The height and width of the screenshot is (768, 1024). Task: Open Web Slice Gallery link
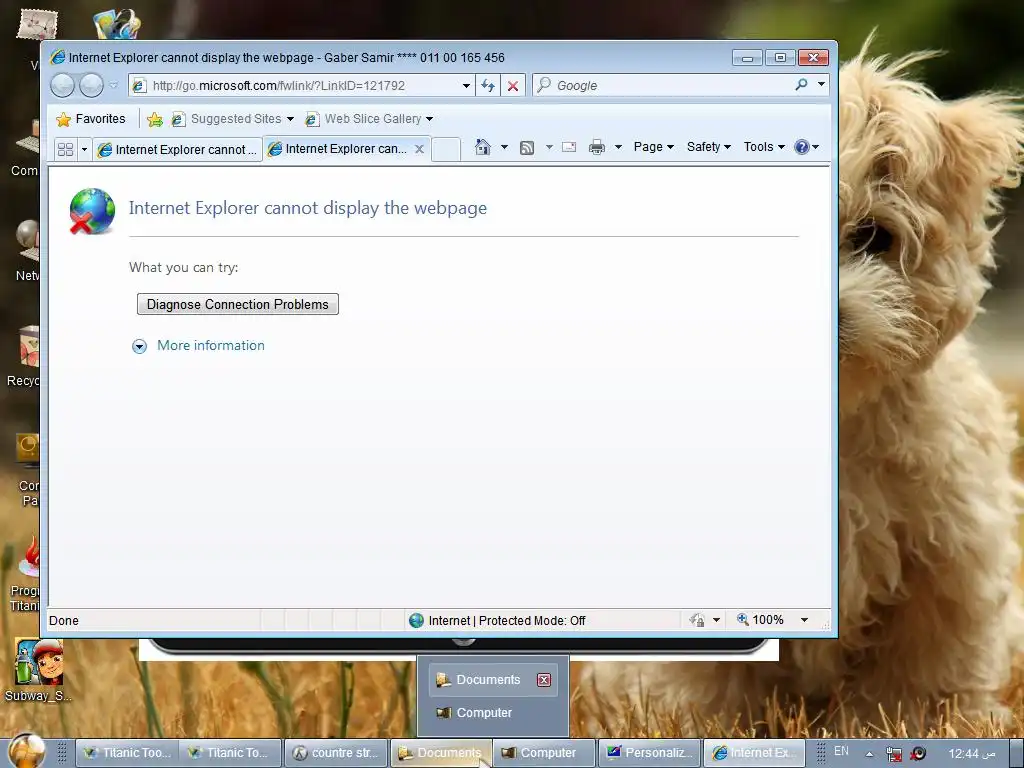pyautogui.click(x=364, y=119)
